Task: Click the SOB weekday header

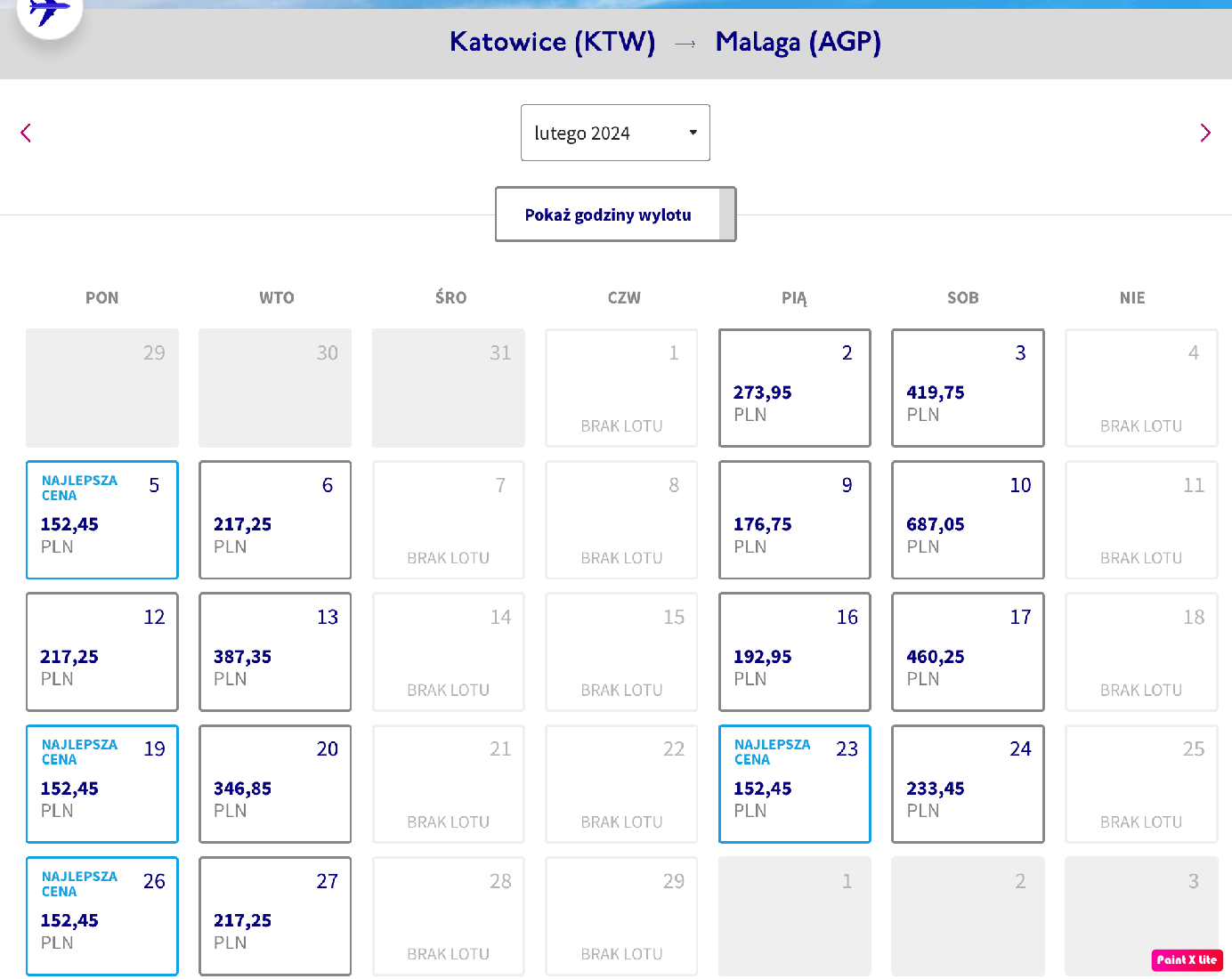Action: pyautogui.click(x=963, y=298)
